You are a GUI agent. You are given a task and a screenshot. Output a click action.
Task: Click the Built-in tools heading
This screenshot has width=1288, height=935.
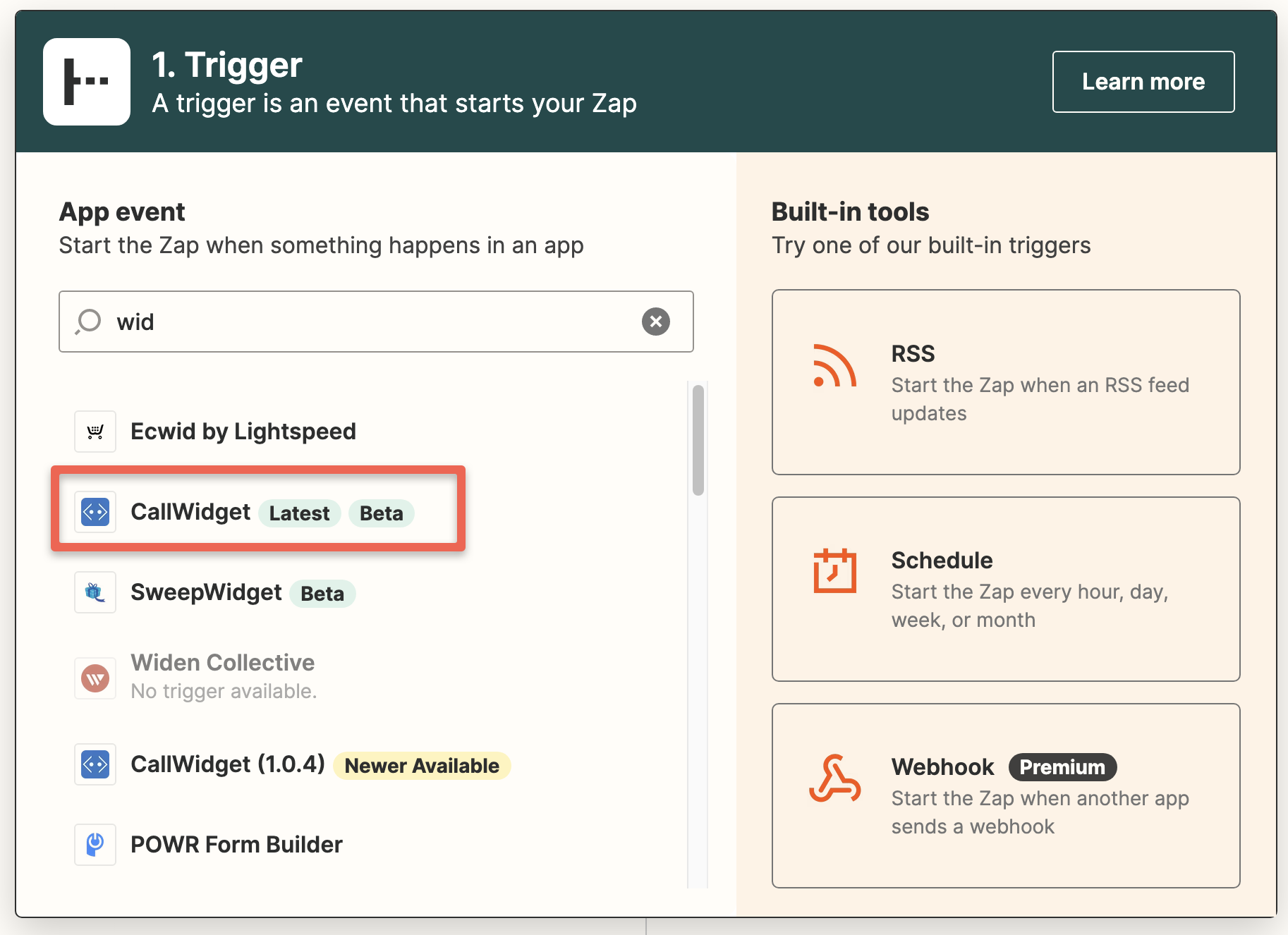[850, 212]
